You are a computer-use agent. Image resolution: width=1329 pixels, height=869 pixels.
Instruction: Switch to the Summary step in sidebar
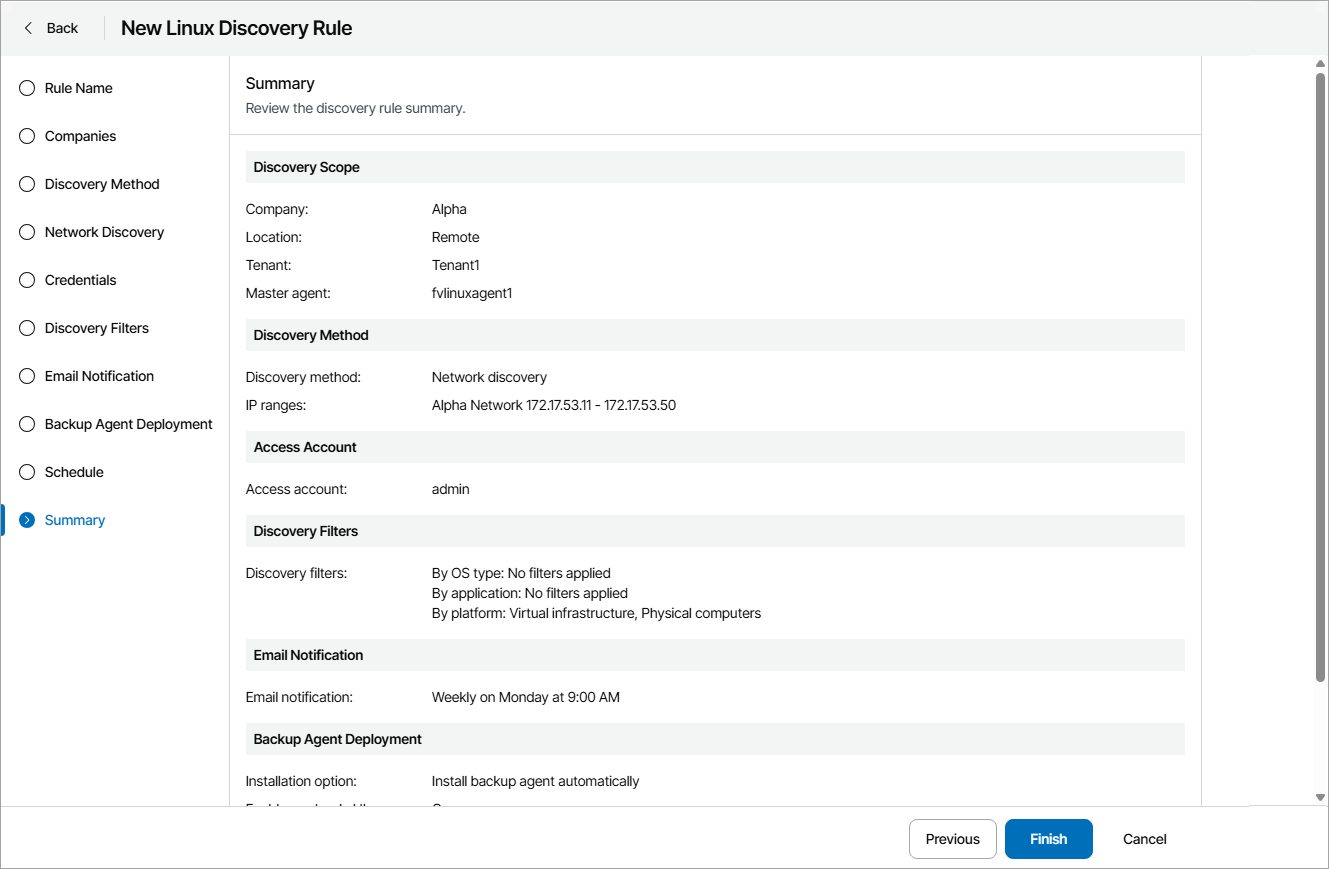pos(74,520)
